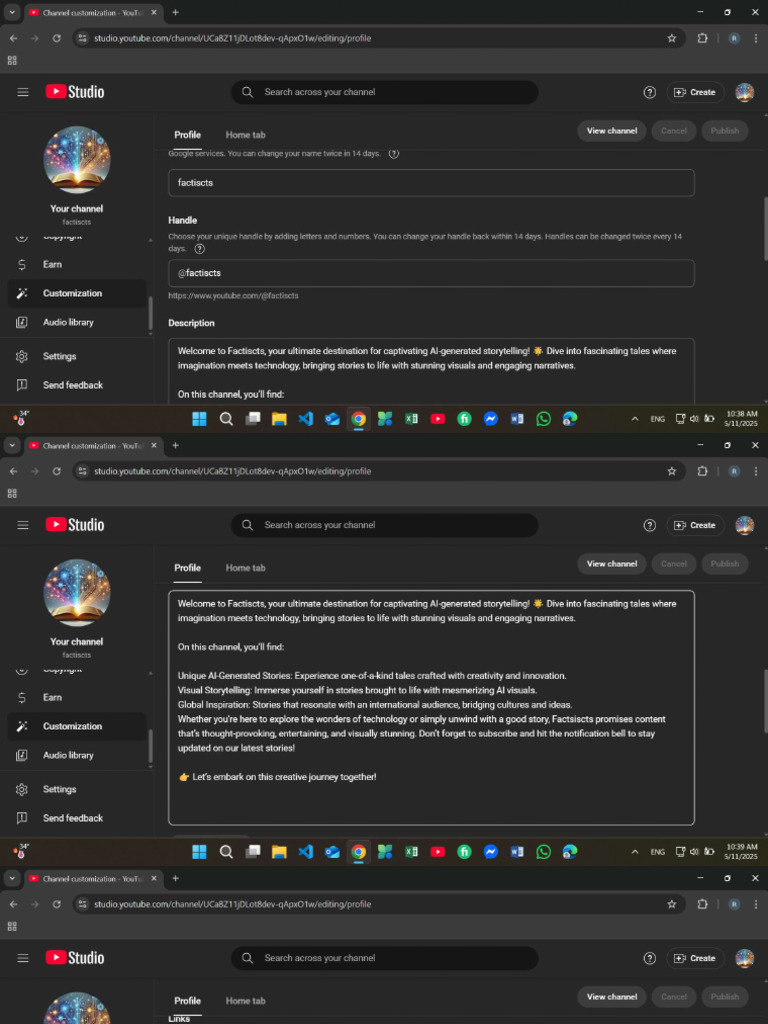The image size is (768, 1024).
Task: Select the Profile tab in the 10:38 AM capture
Action: point(187,135)
